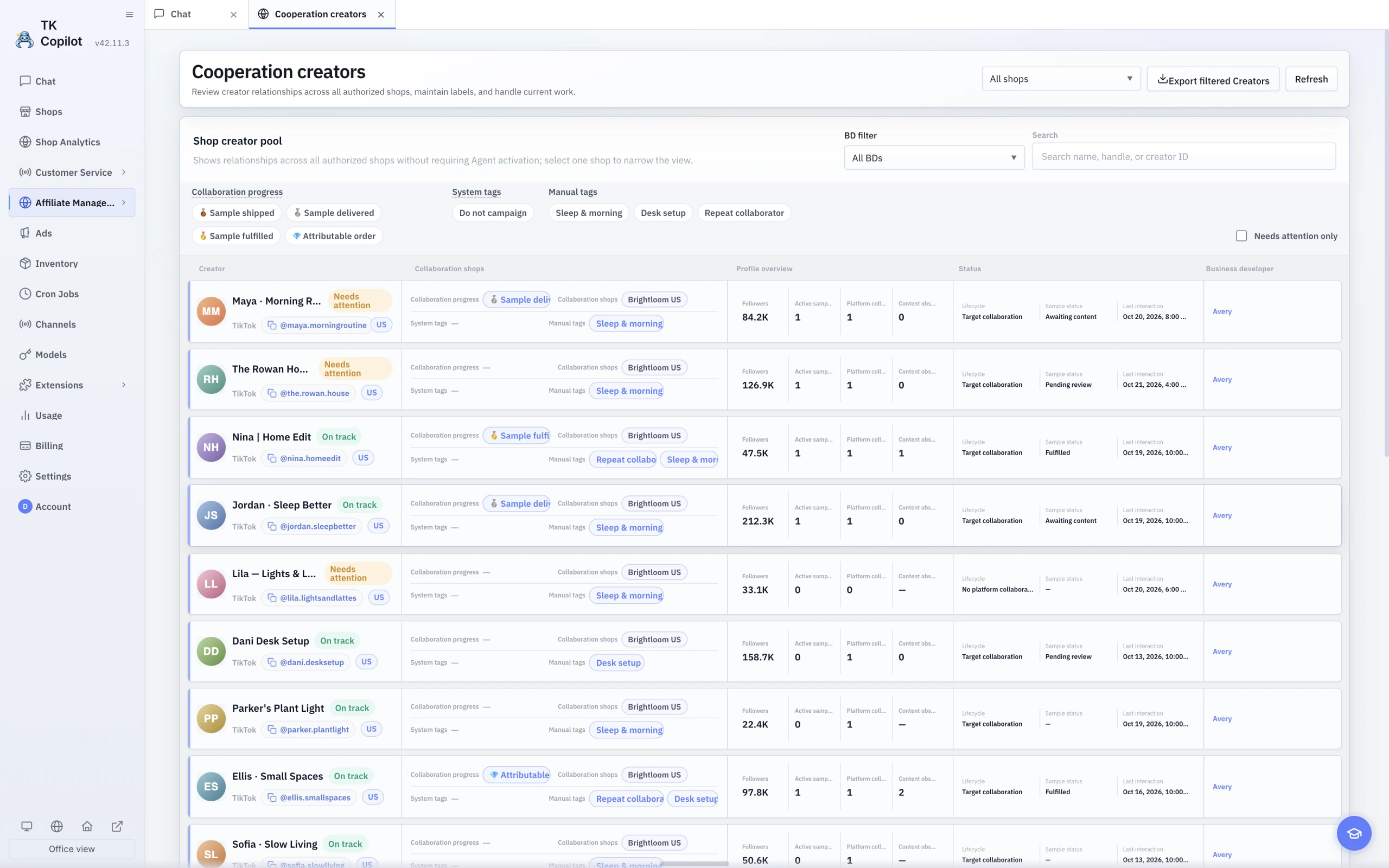This screenshot has width=1389, height=868.
Task: Open Cron Jobs in the sidebar
Action: click(72, 294)
